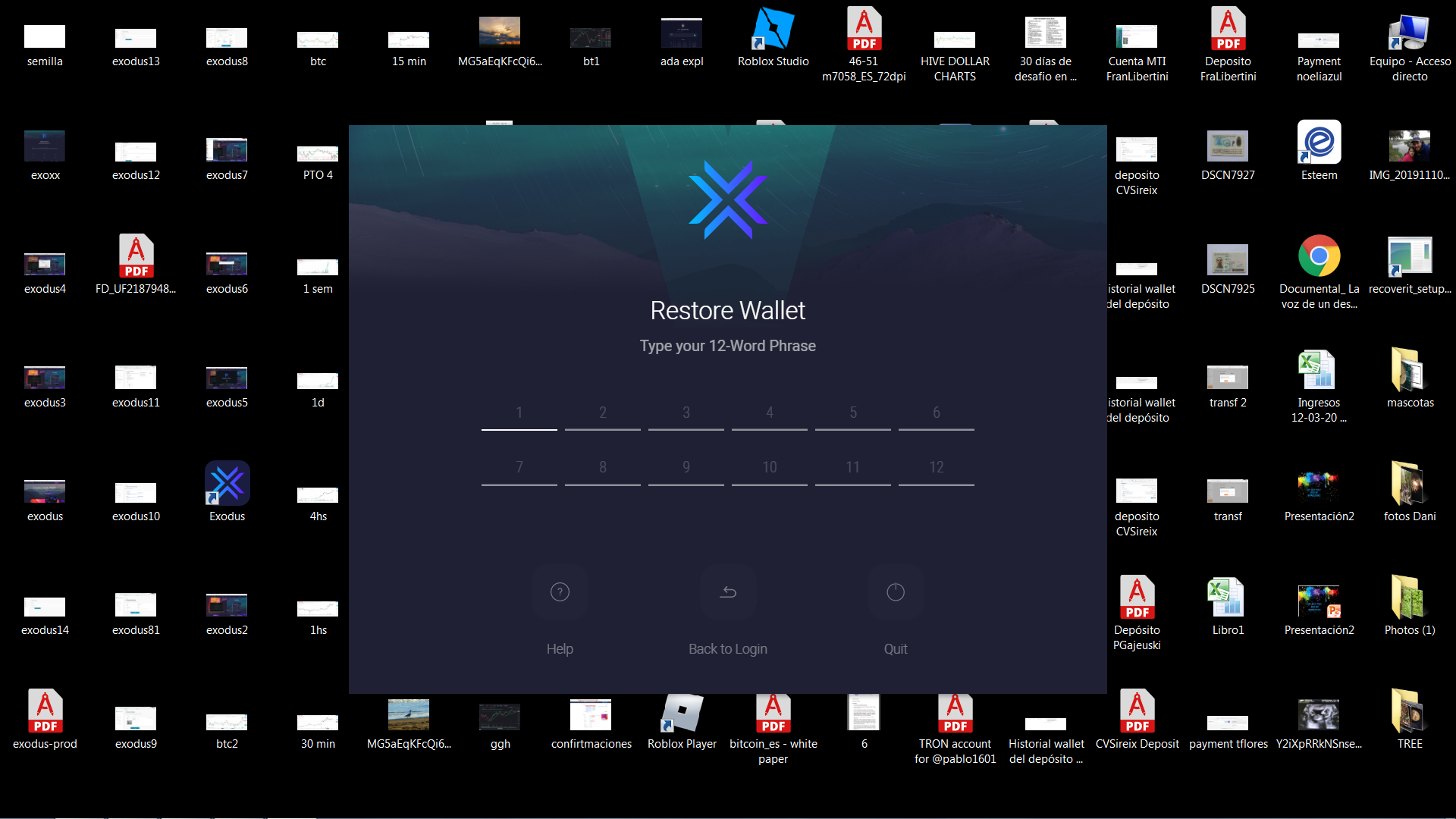This screenshot has width=1456, height=819.
Task: Click the Back to Login arrow icon
Action: (728, 592)
